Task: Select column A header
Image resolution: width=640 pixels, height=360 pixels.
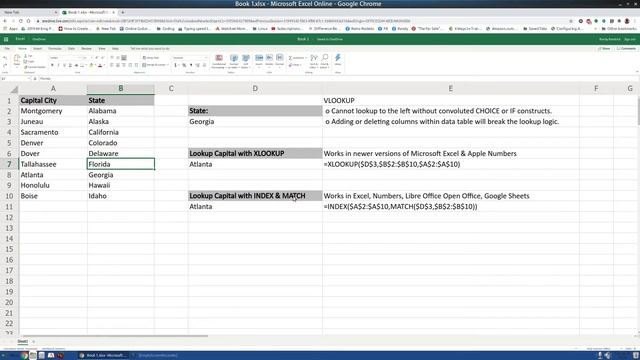Action: [53, 89]
